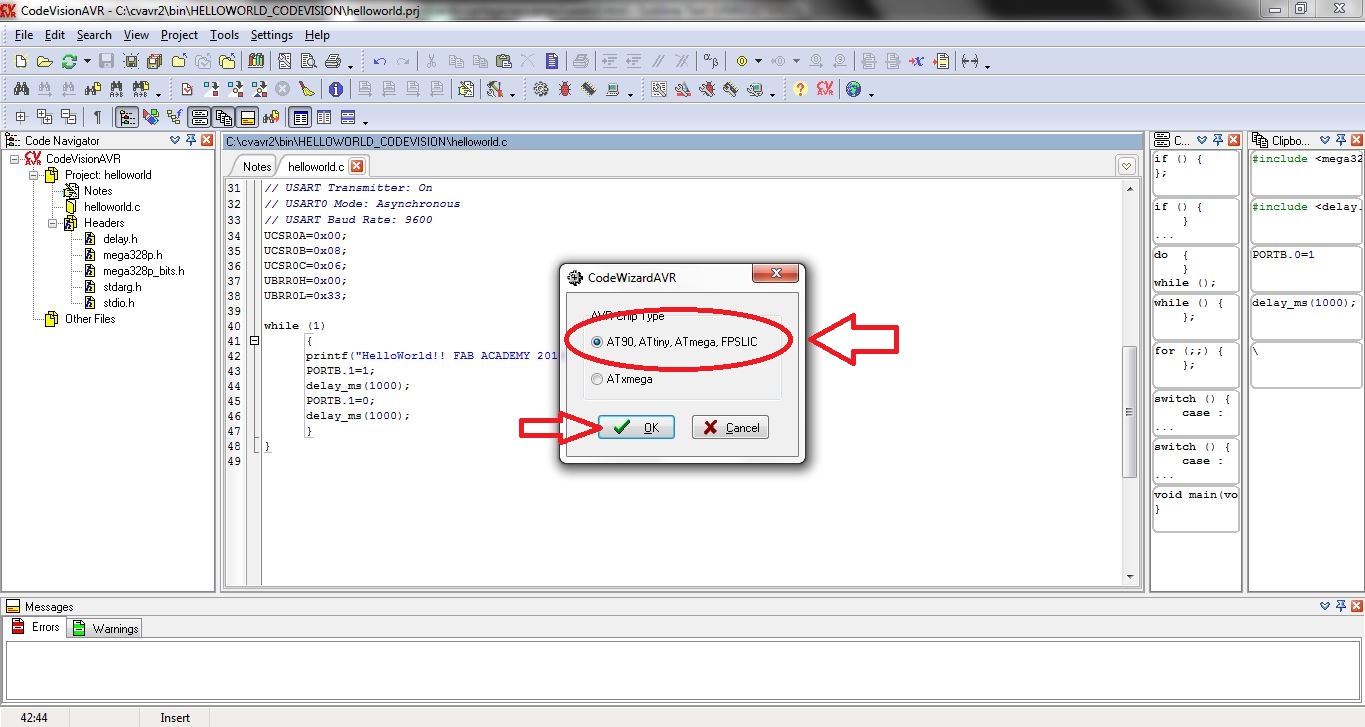Screen dimensions: 1365x727
Task: Open the Tools menu
Action: 225,35
